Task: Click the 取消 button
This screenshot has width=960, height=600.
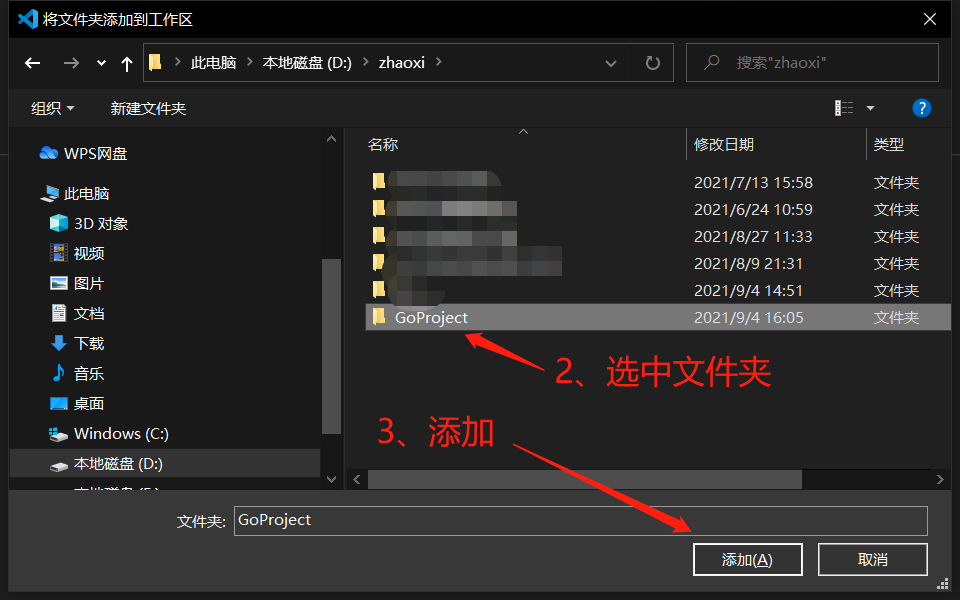Action: [x=872, y=560]
